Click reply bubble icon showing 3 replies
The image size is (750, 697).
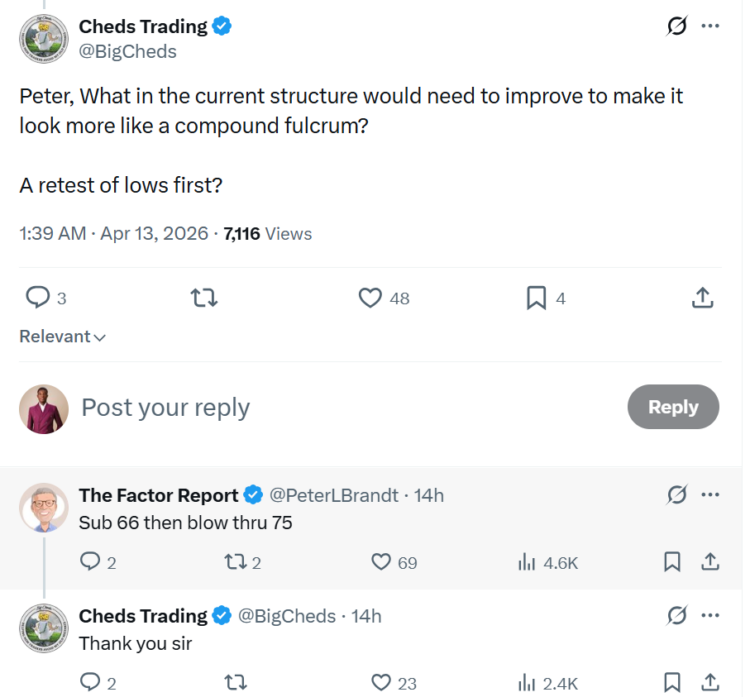coord(37,298)
